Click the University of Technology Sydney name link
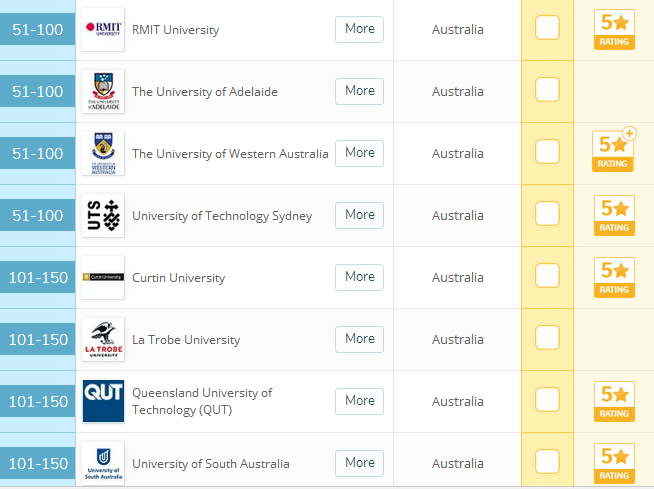 click(222, 216)
